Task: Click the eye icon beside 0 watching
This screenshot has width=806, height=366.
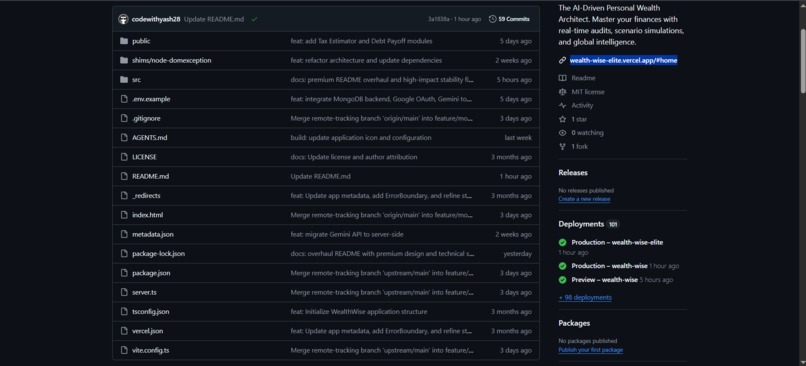Action: click(x=562, y=133)
